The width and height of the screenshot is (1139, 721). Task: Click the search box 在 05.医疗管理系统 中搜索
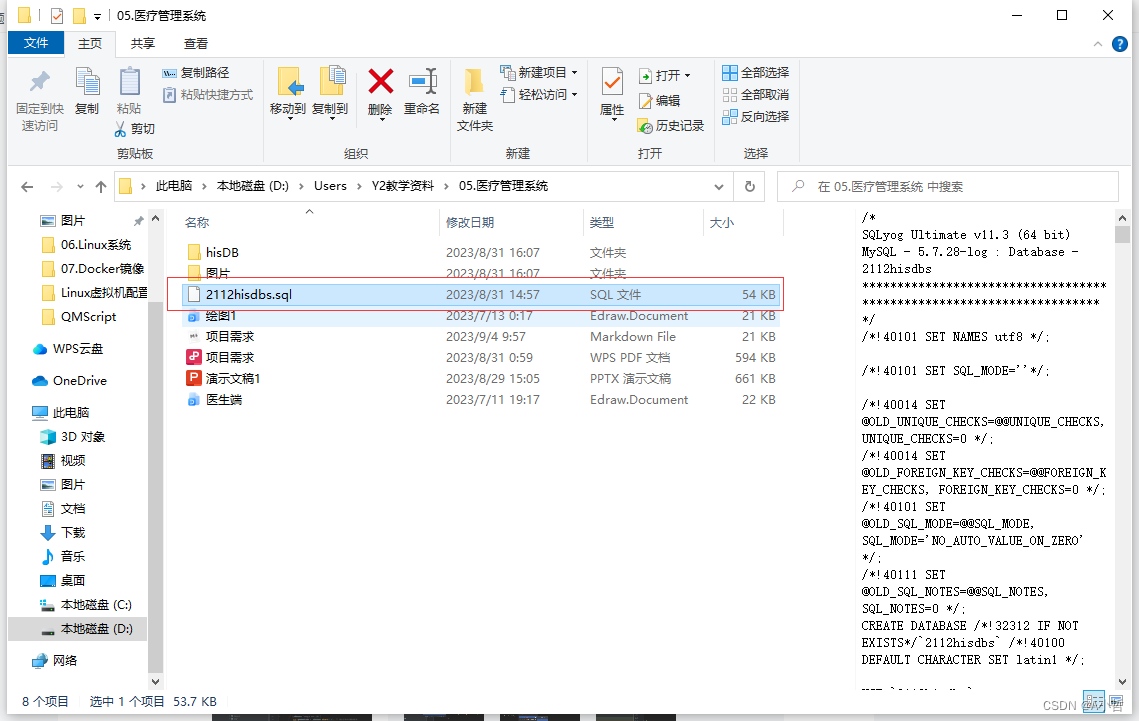pos(948,187)
